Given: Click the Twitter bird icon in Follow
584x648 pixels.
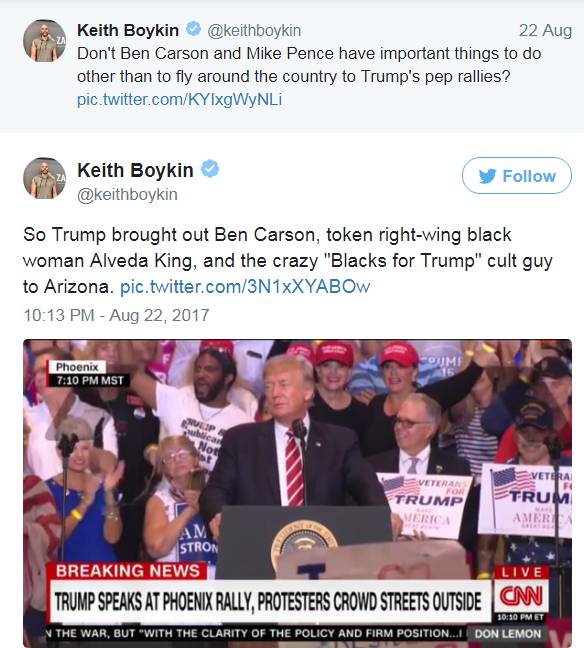Looking at the screenshot, I should [487, 176].
